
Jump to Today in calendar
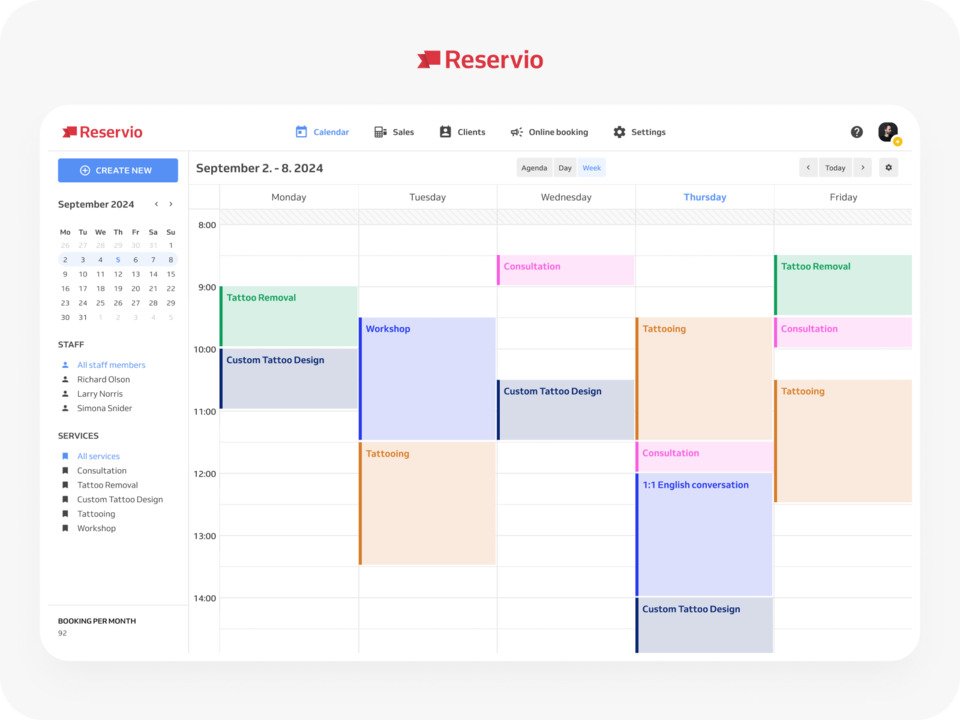835,168
